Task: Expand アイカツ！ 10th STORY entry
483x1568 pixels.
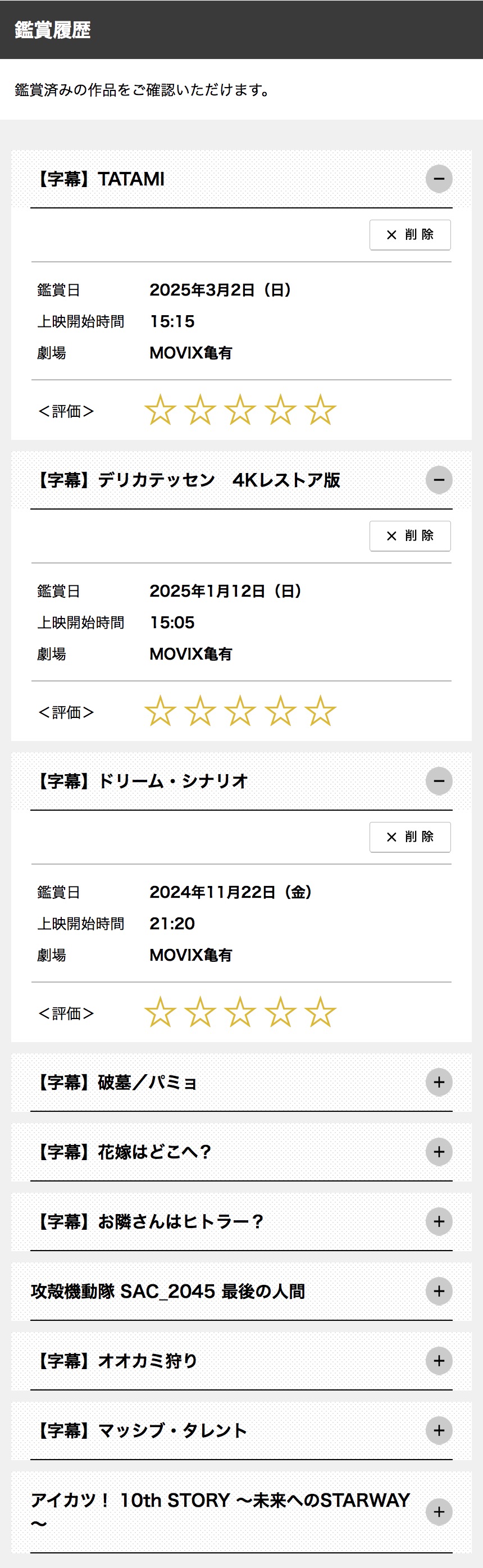Action: point(439,1512)
